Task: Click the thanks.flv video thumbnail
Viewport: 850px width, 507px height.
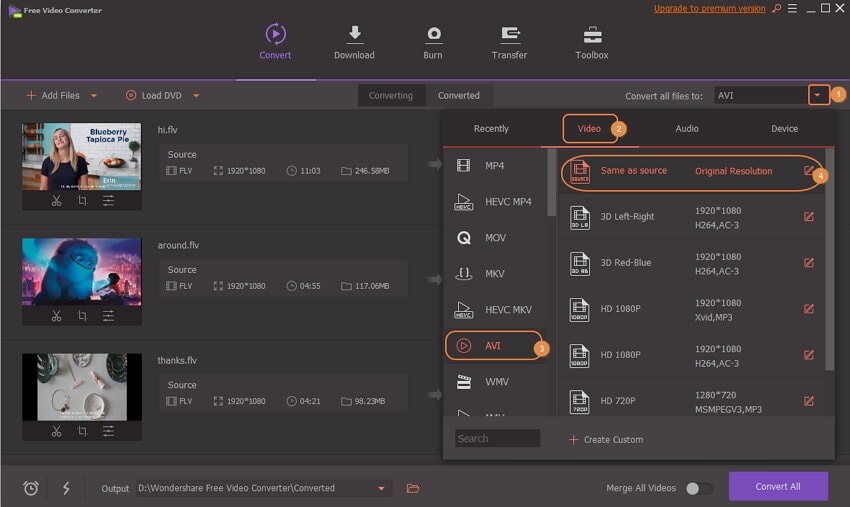Action: 82,387
